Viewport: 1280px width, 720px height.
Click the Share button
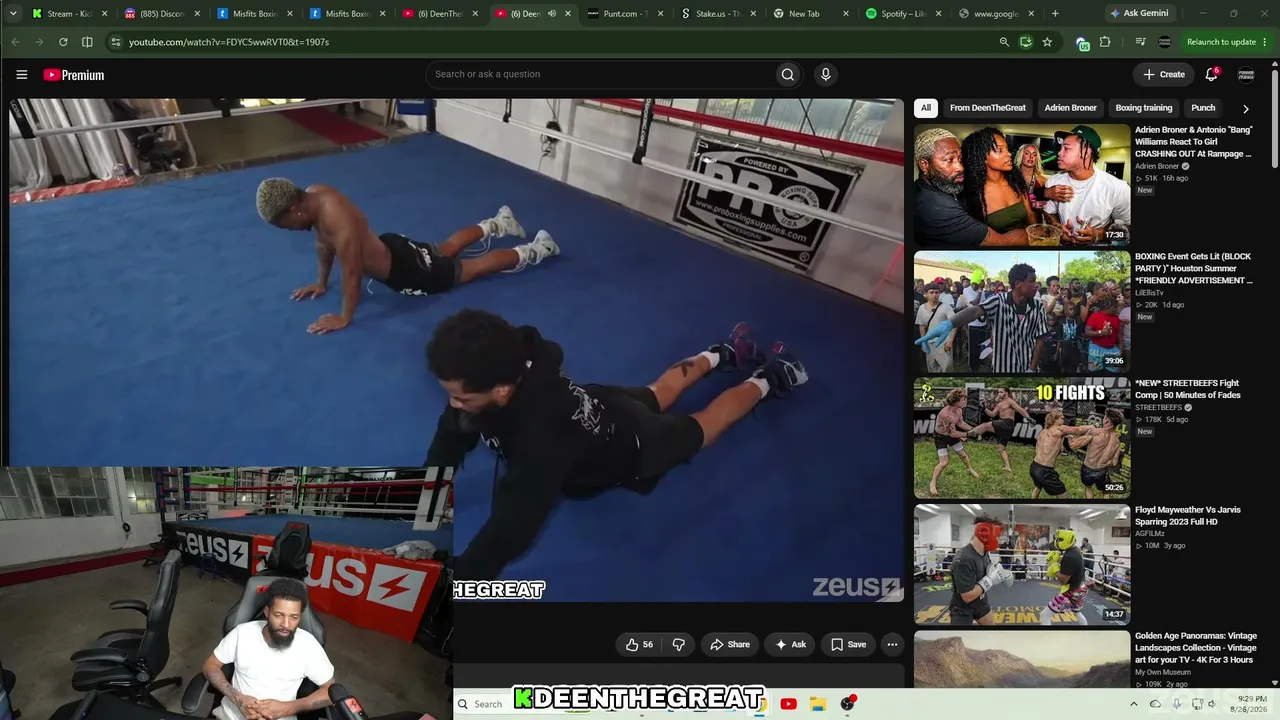[x=729, y=645]
